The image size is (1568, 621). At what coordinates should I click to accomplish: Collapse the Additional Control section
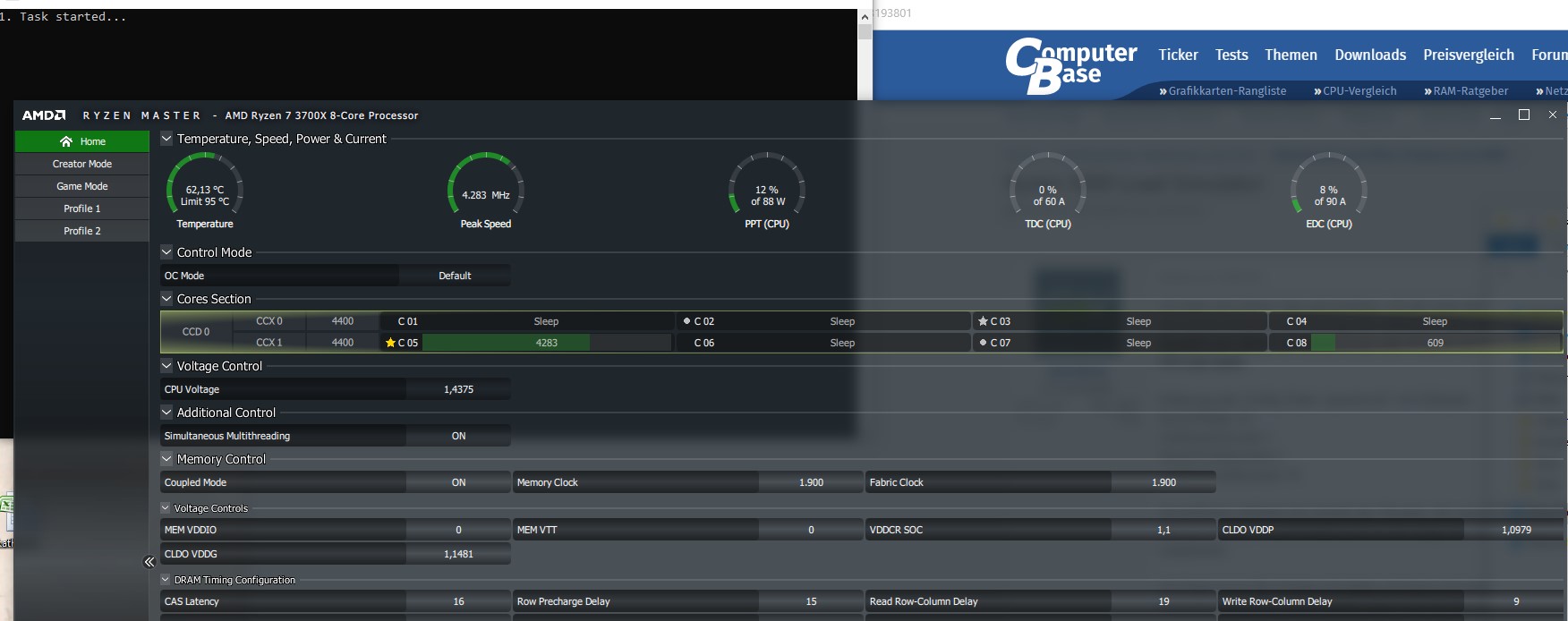[166, 413]
